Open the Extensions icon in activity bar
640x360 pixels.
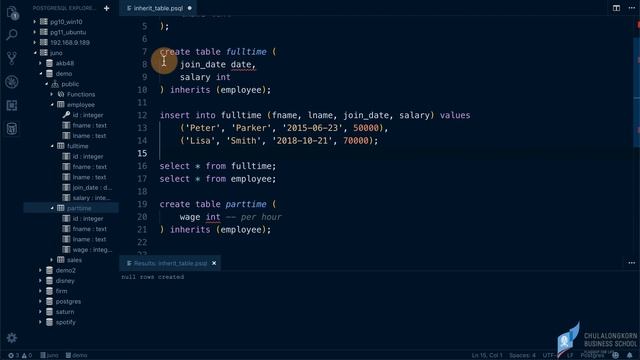click(x=12, y=105)
